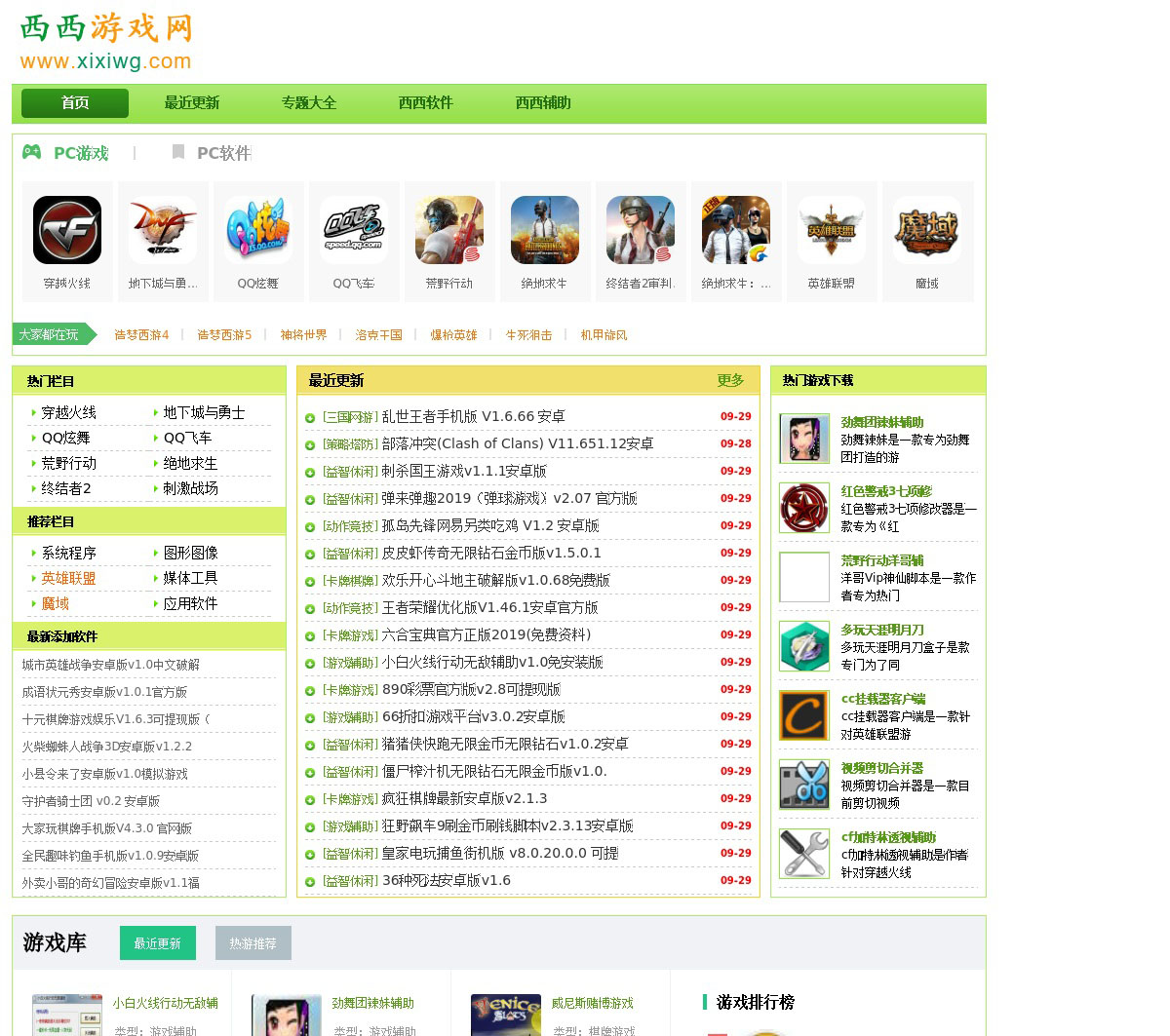The height and width of the screenshot is (1036, 1170).
Task: Open 造梦西游5 trending link
Action: point(224,334)
